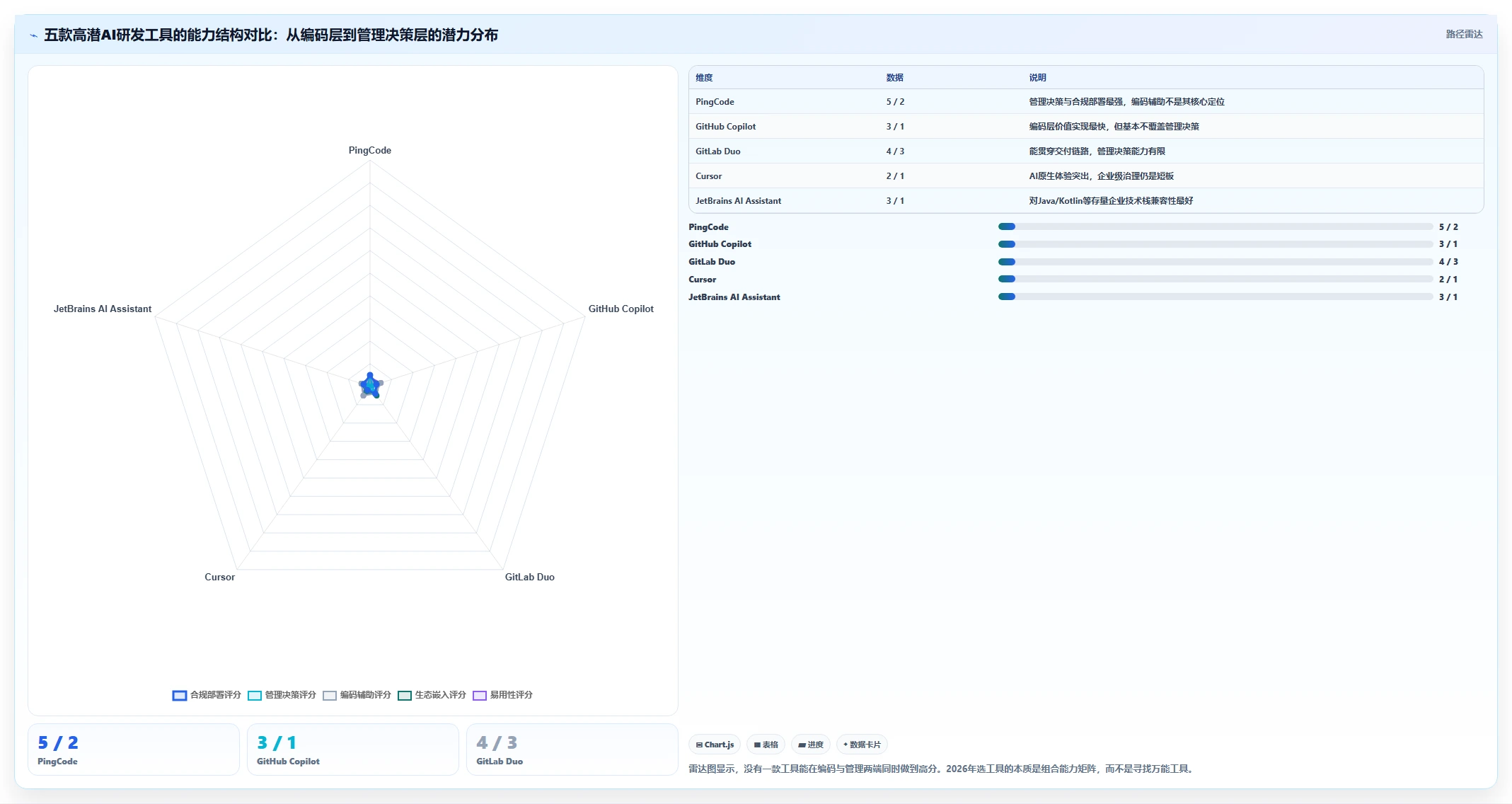Click the GitHub Copilot axis label on radar
1512x804 pixels.
pos(621,309)
